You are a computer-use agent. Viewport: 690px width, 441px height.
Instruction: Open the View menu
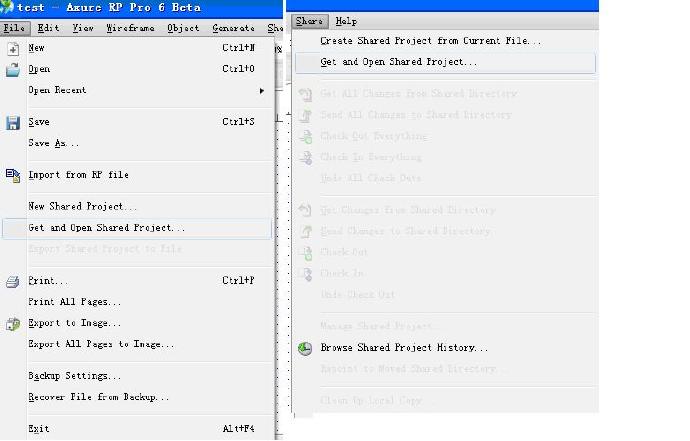pyautogui.click(x=83, y=28)
